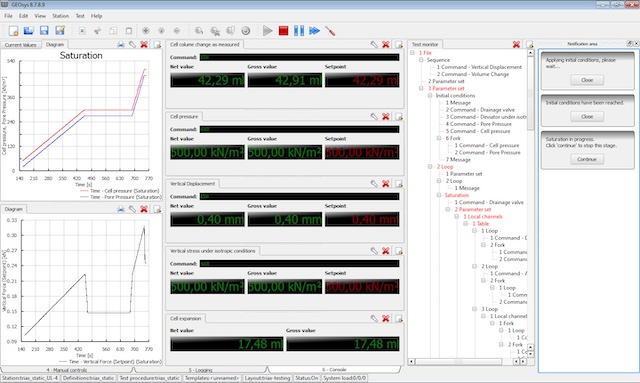Open wrench settings of lower Diagram panel
This screenshot has width=640, height=383.
[x=132, y=209]
